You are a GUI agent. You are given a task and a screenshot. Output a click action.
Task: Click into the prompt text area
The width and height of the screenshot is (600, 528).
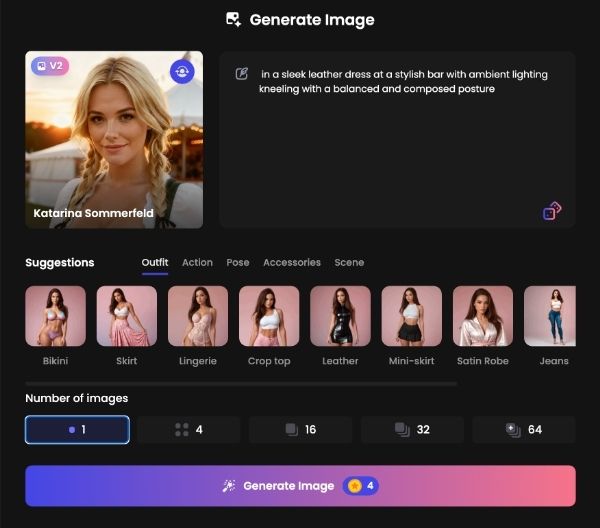tap(397, 140)
